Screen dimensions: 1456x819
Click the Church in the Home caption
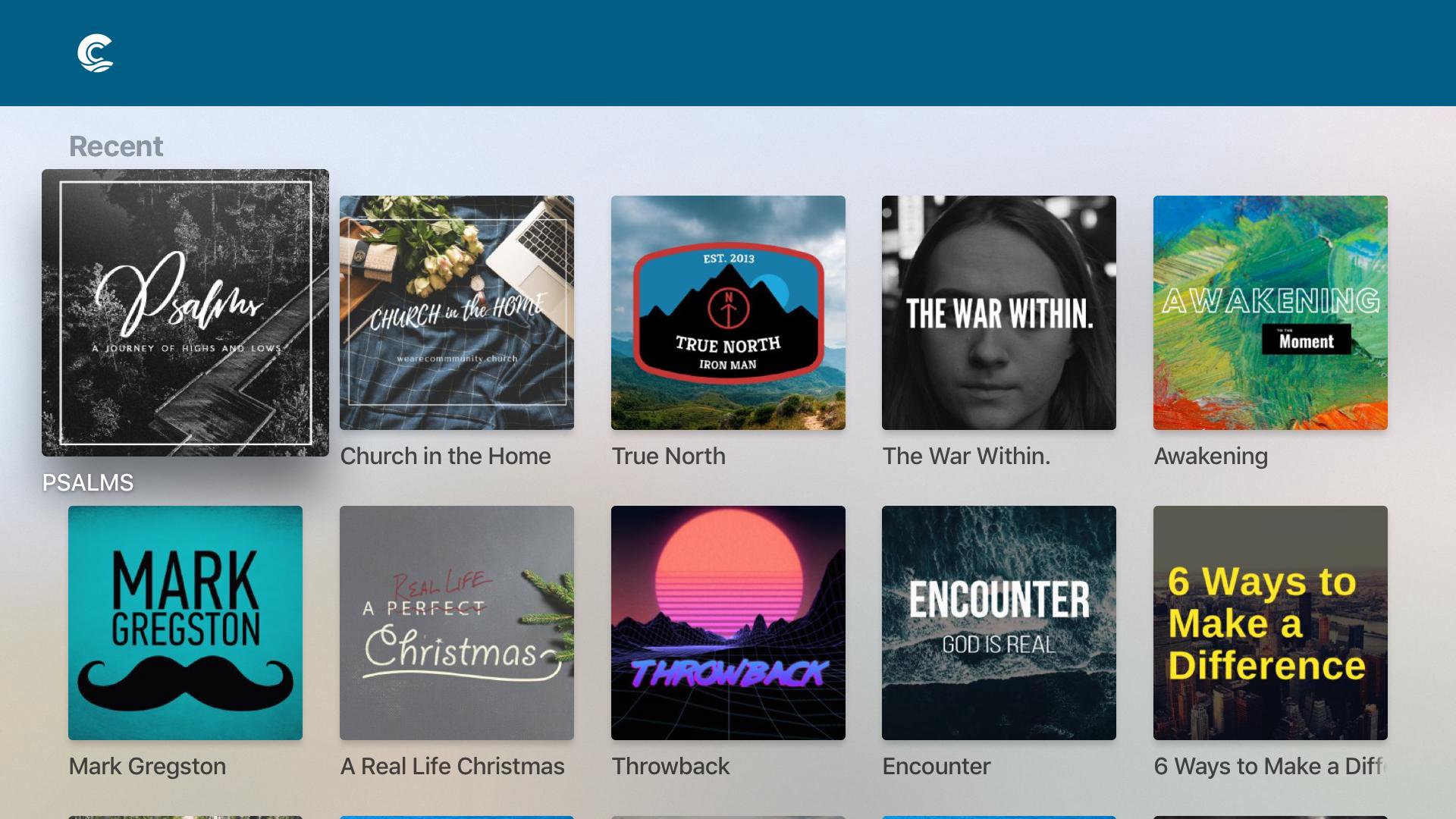(x=445, y=456)
